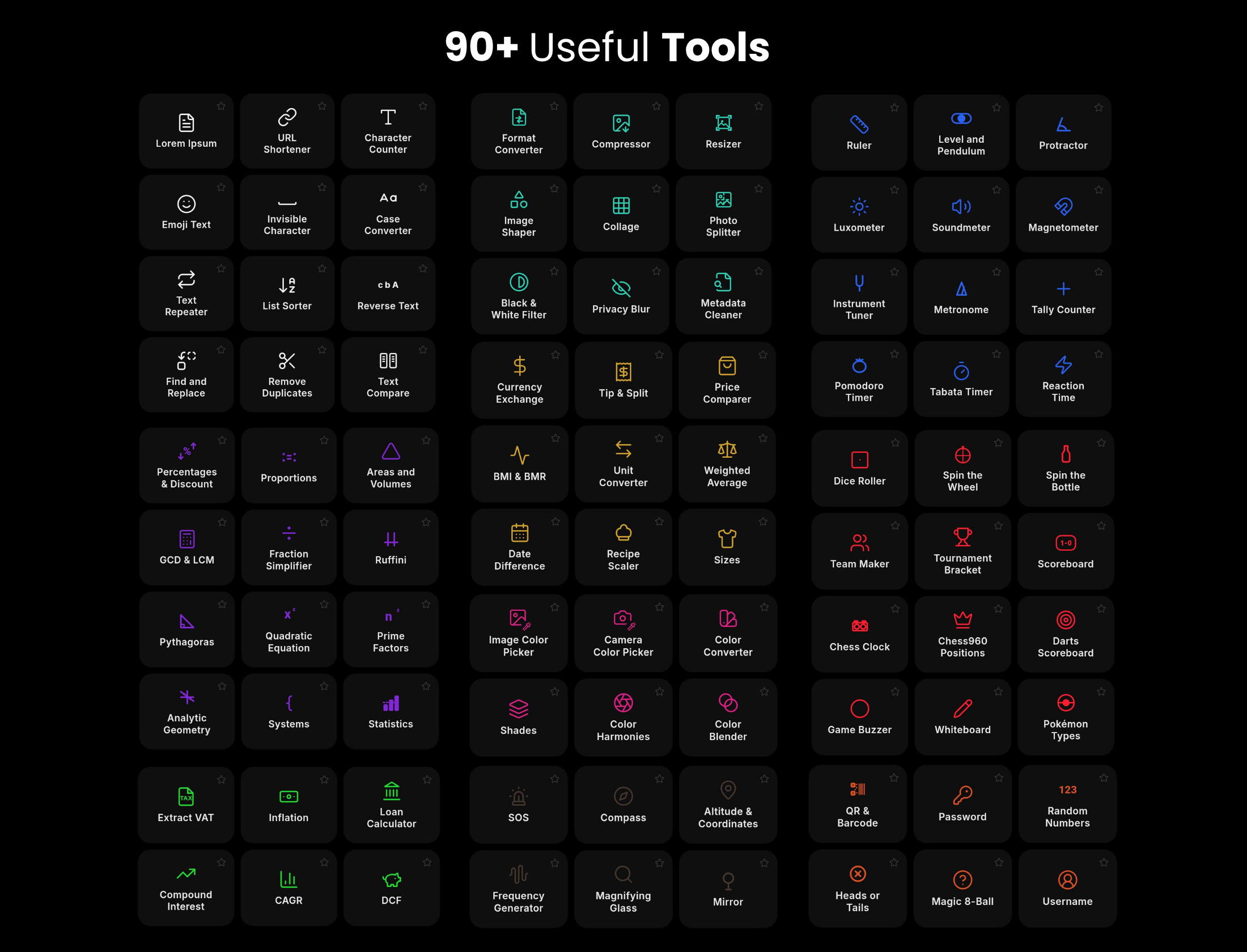Mark Unit Converter as favorite star
Screen dimensions: 1247x952
(659, 438)
